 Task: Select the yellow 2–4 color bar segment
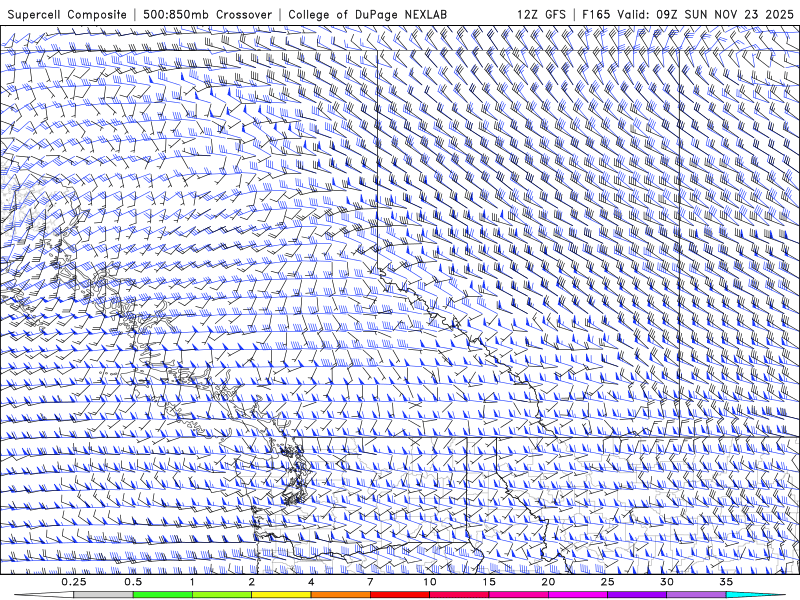pyautogui.click(x=281, y=595)
